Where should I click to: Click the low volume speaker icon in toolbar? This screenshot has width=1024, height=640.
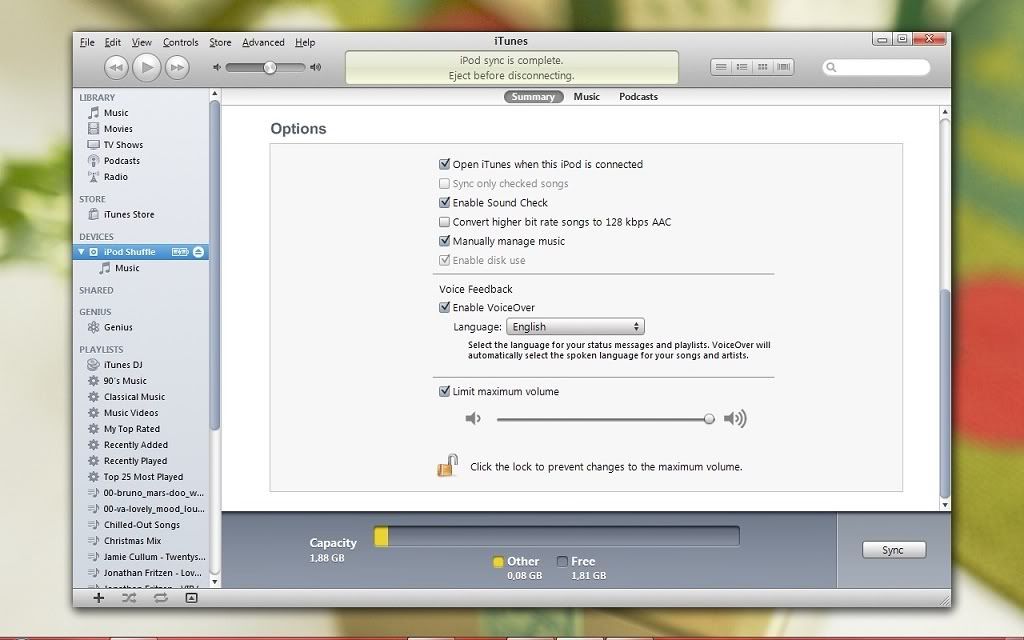(217, 67)
